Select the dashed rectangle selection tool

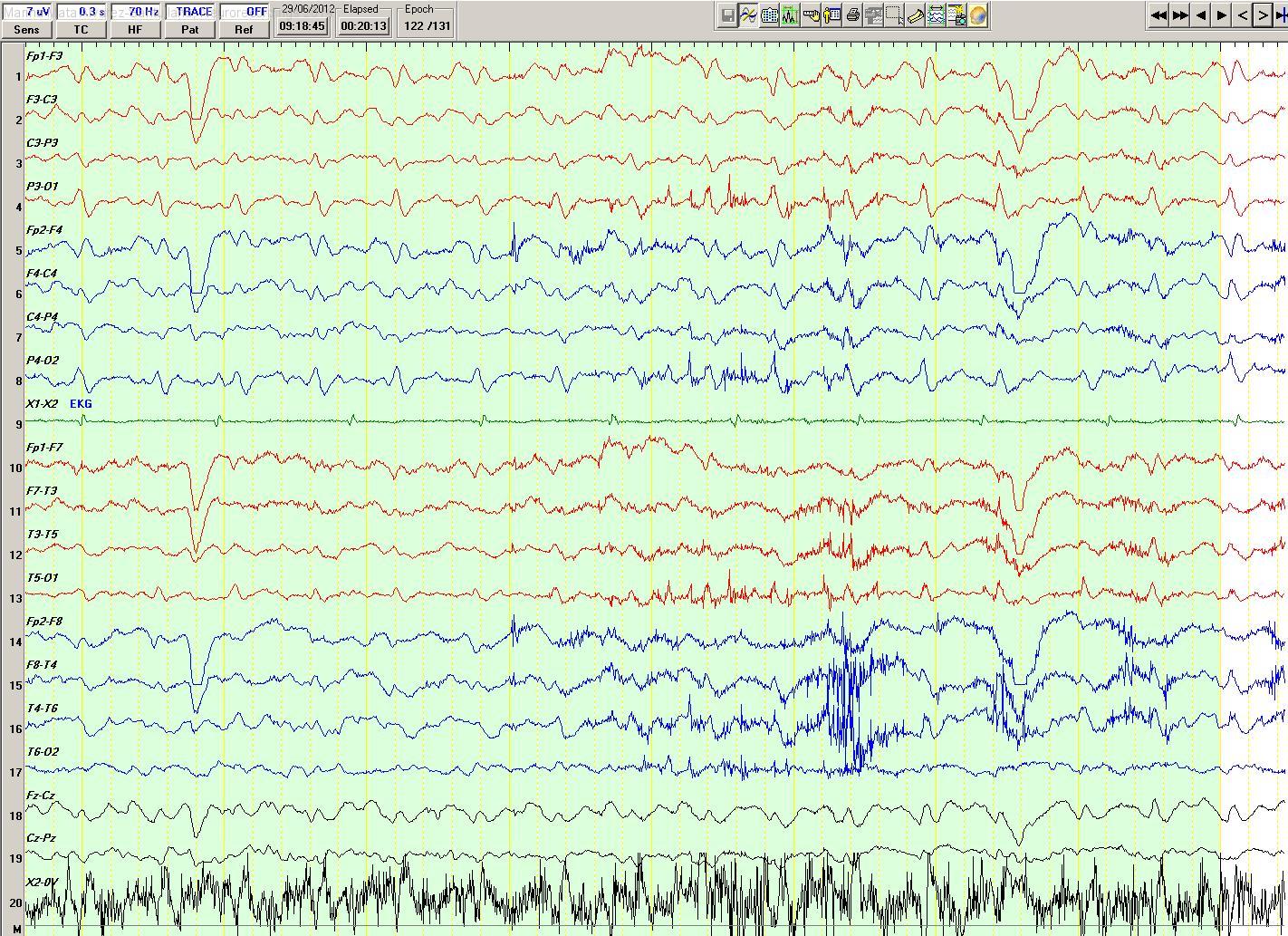pos(895,15)
